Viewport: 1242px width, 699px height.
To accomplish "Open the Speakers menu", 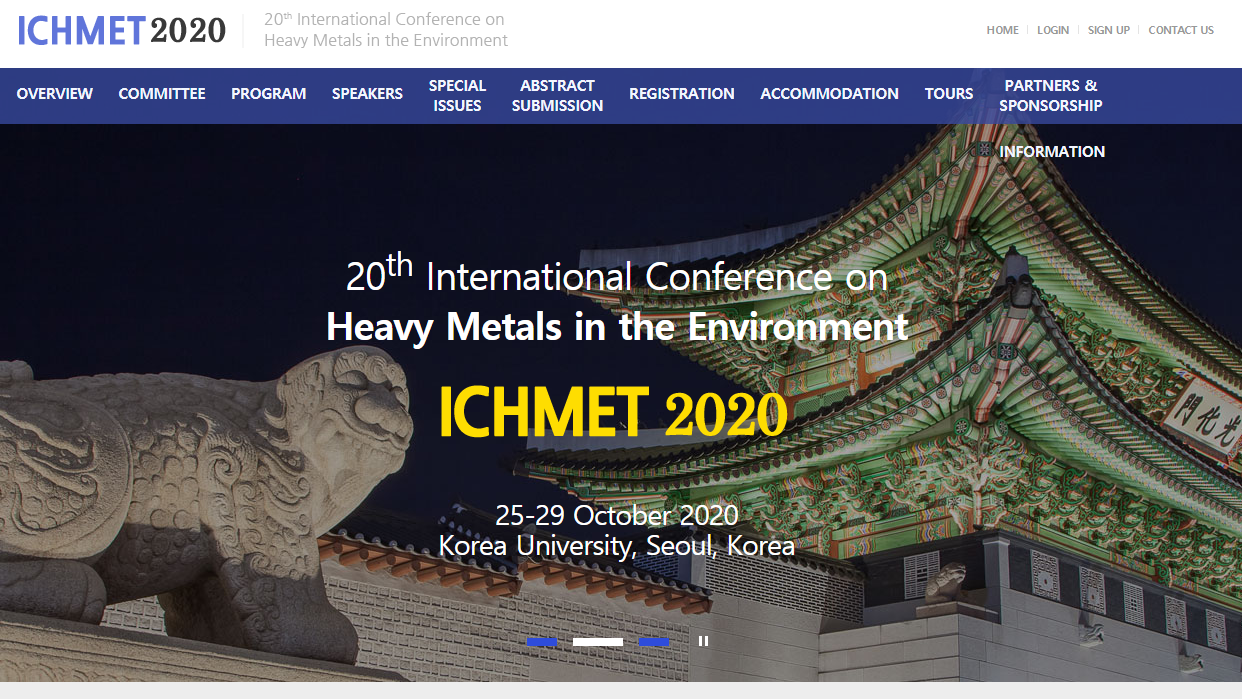I will coord(367,94).
